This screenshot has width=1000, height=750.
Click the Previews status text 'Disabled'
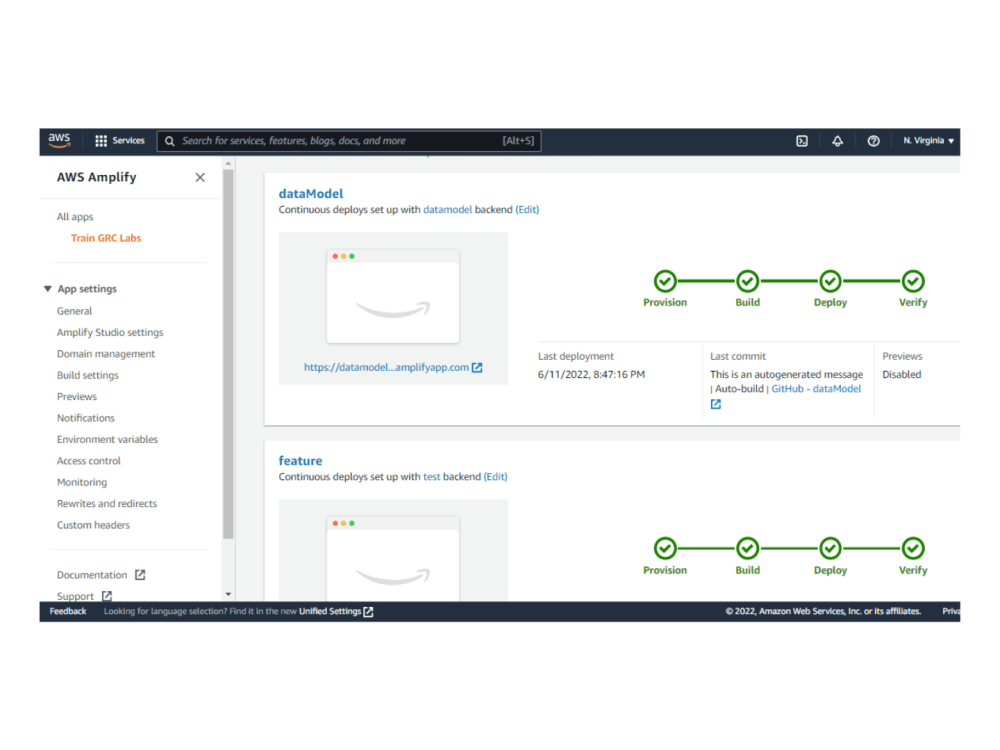coord(902,375)
